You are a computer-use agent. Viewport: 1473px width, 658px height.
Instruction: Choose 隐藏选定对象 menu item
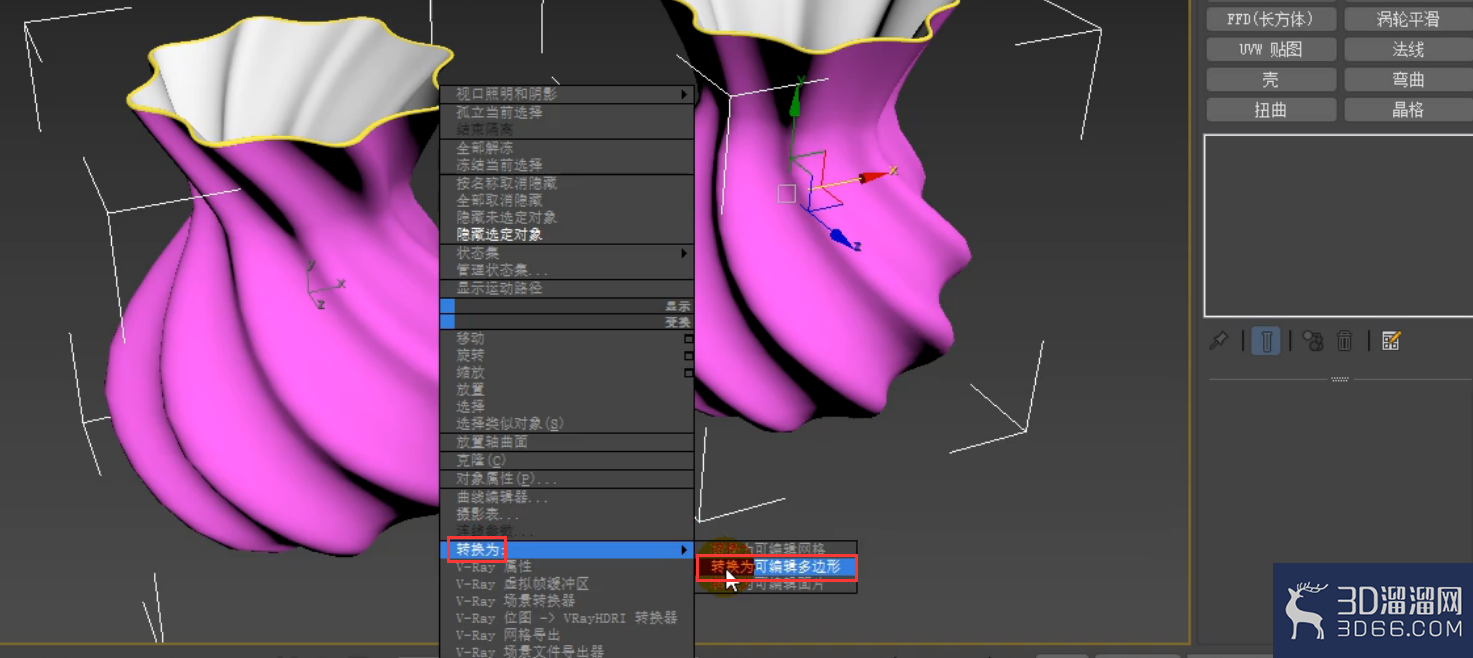click(x=567, y=235)
